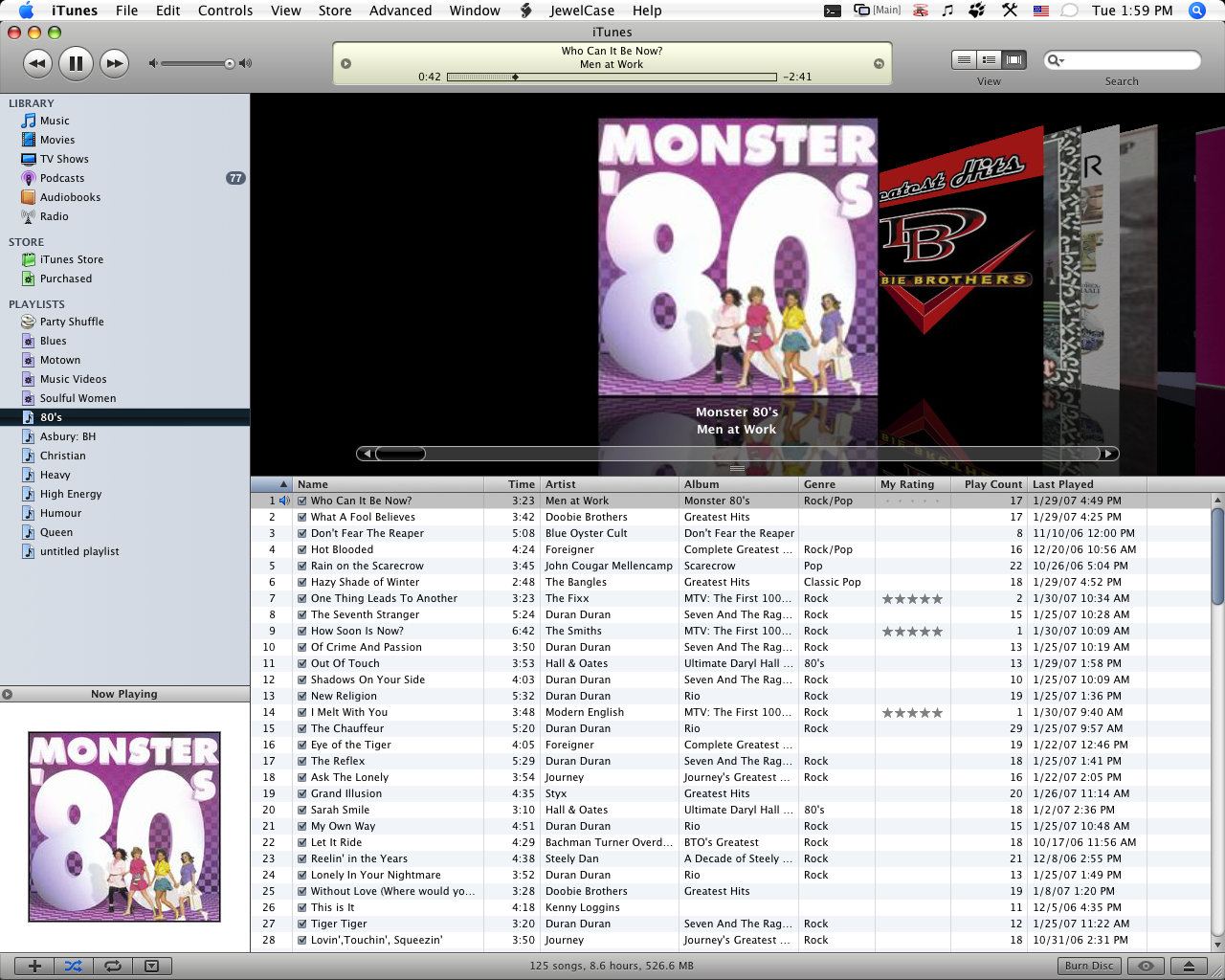Switch to Cover Flow view
1225x980 pixels.
click(x=1013, y=60)
